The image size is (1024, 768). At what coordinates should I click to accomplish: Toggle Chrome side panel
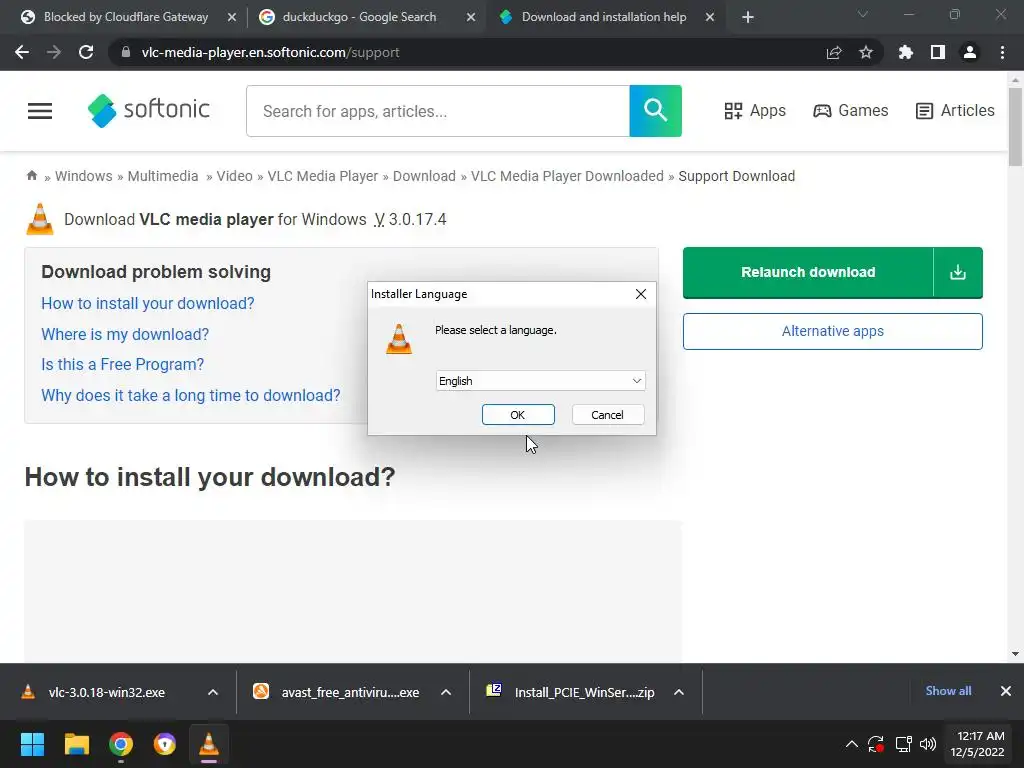pos(938,52)
